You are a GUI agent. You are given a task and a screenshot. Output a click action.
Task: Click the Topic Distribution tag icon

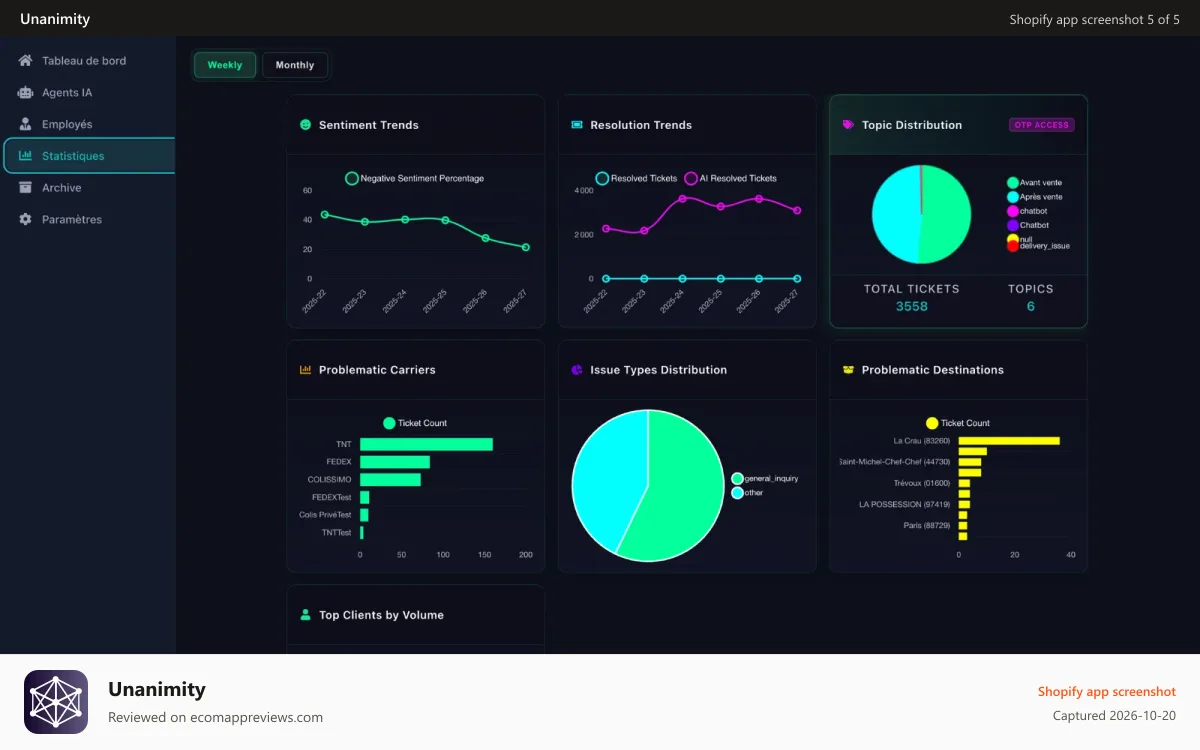849,125
